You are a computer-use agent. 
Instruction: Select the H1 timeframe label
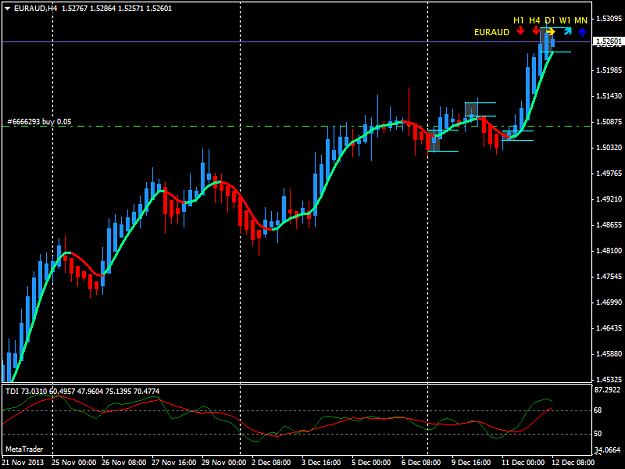click(519, 20)
